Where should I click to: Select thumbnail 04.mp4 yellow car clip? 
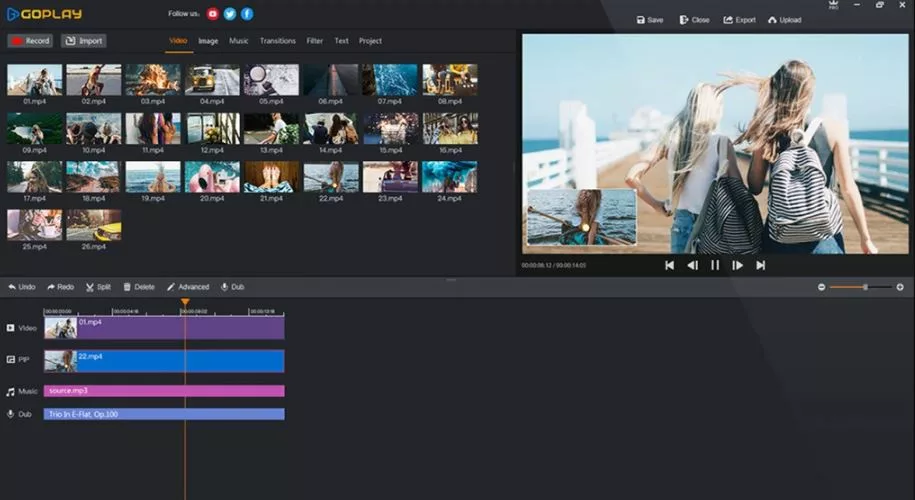(212, 80)
